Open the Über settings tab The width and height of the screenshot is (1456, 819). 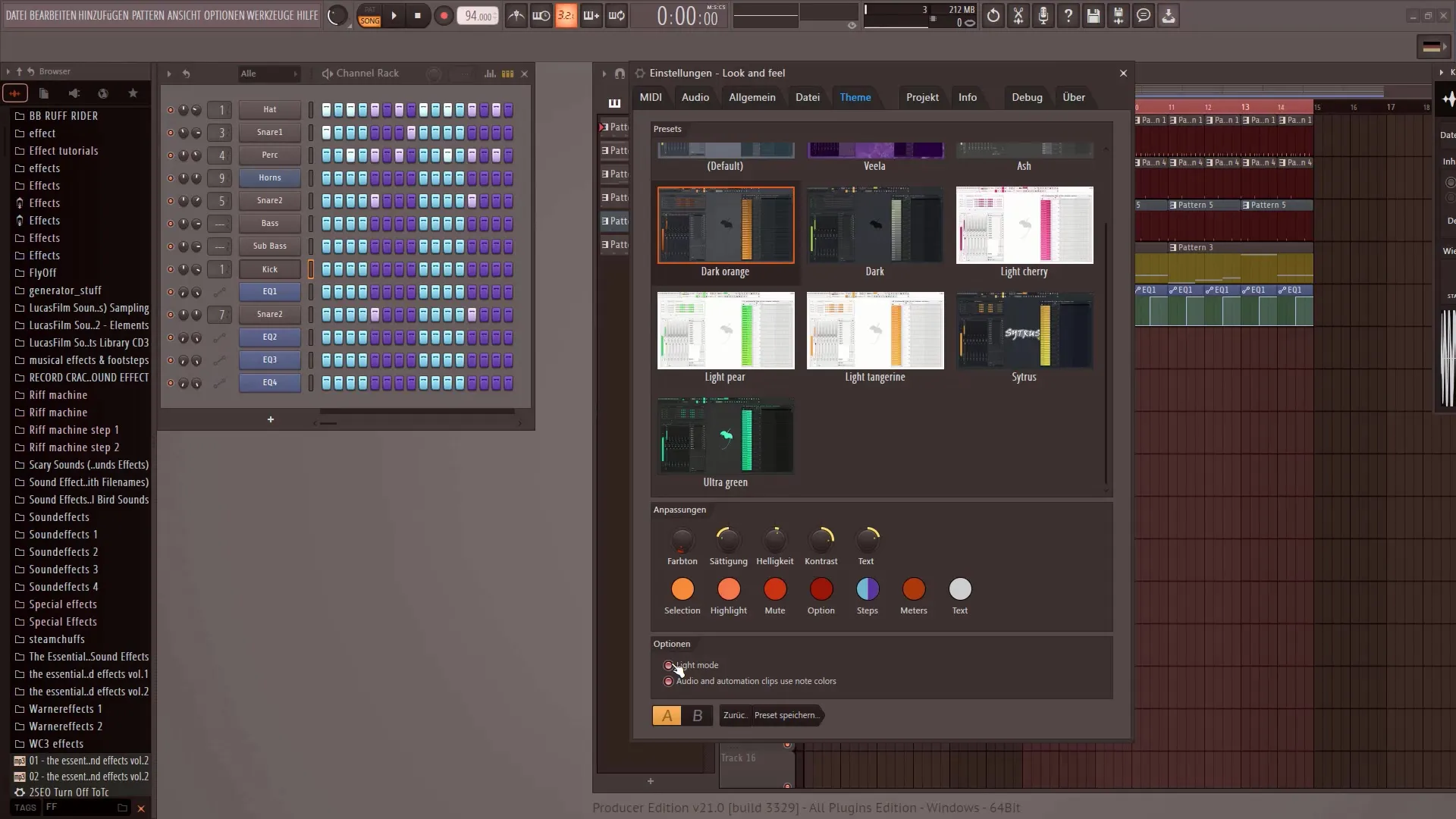(1074, 97)
